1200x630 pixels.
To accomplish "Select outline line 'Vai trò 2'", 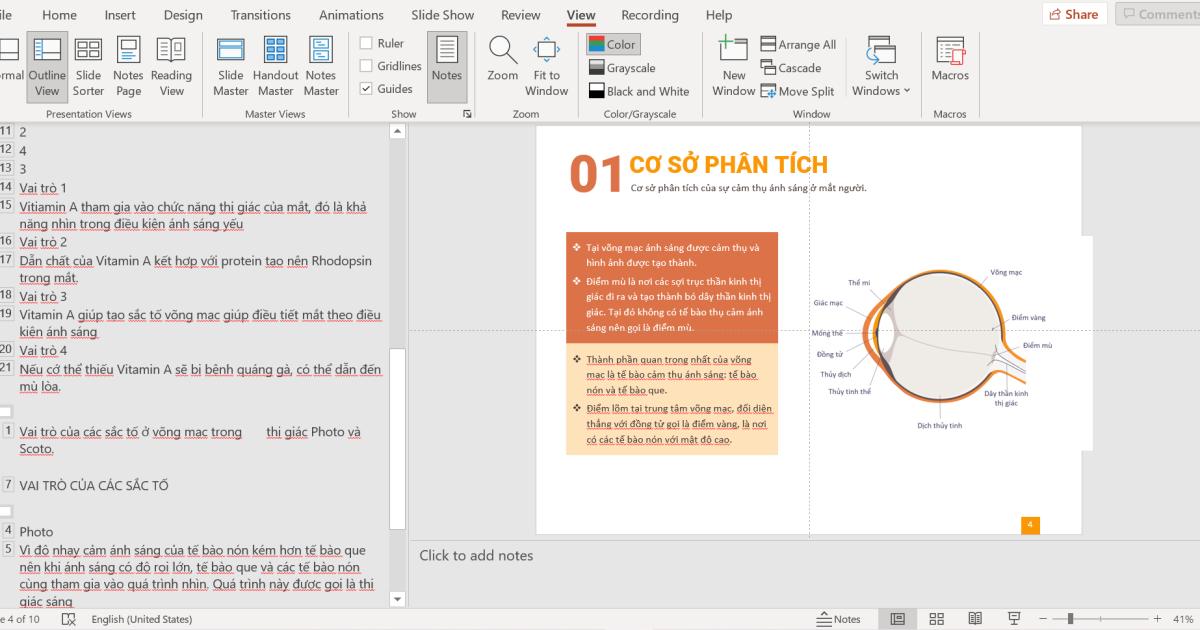I will pyautogui.click(x=43, y=242).
